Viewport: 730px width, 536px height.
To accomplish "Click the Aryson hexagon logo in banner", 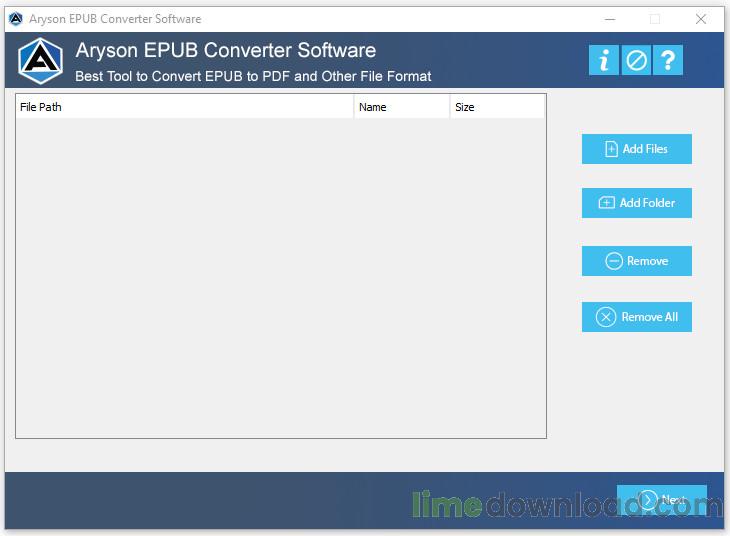I will point(41,61).
